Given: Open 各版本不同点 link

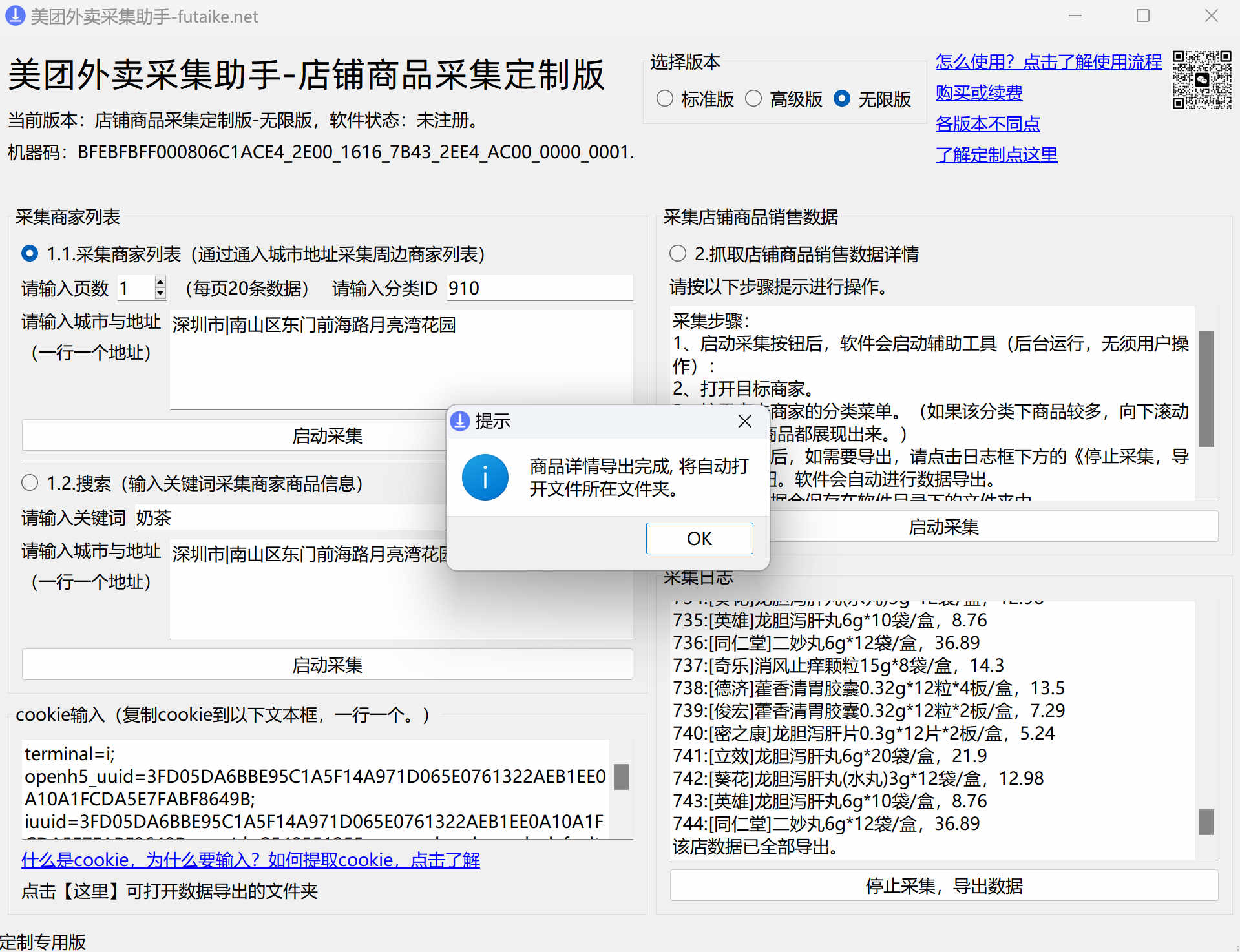Looking at the screenshot, I should click(x=988, y=123).
